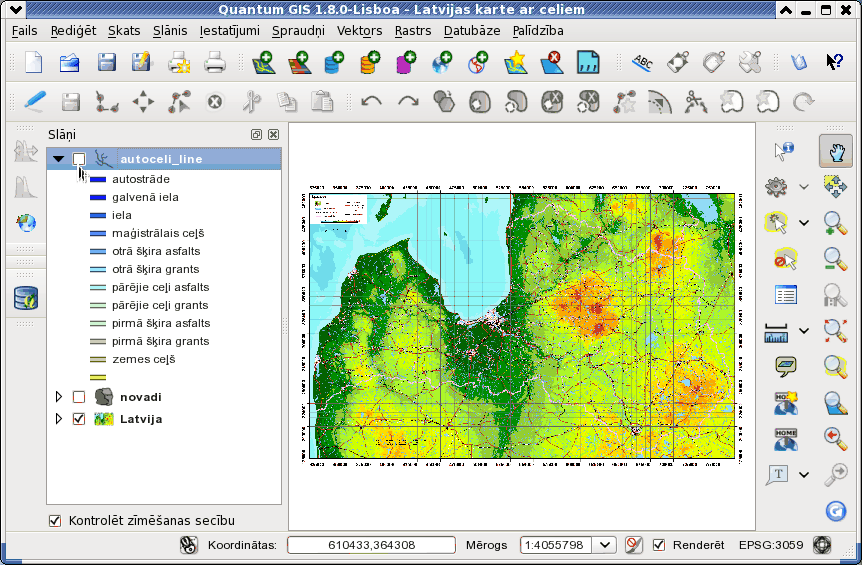Add PostGIS layer icon
This screenshot has height=565, width=862.
334,63
